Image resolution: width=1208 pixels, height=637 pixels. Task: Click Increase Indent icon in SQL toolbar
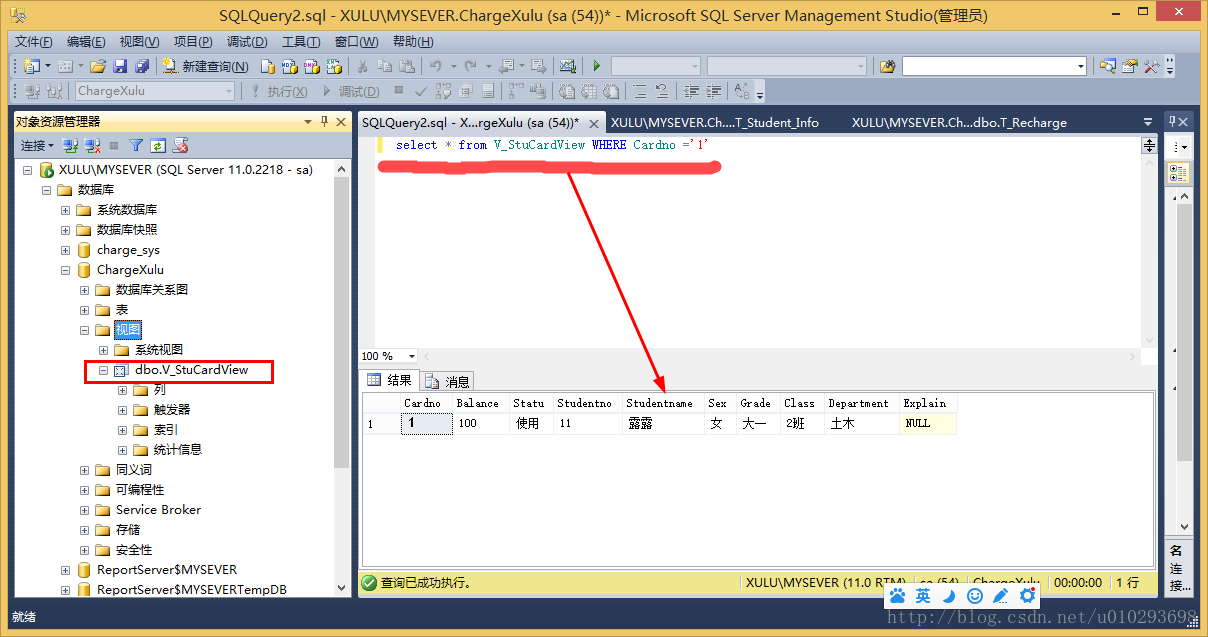pyautogui.click(x=713, y=91)
